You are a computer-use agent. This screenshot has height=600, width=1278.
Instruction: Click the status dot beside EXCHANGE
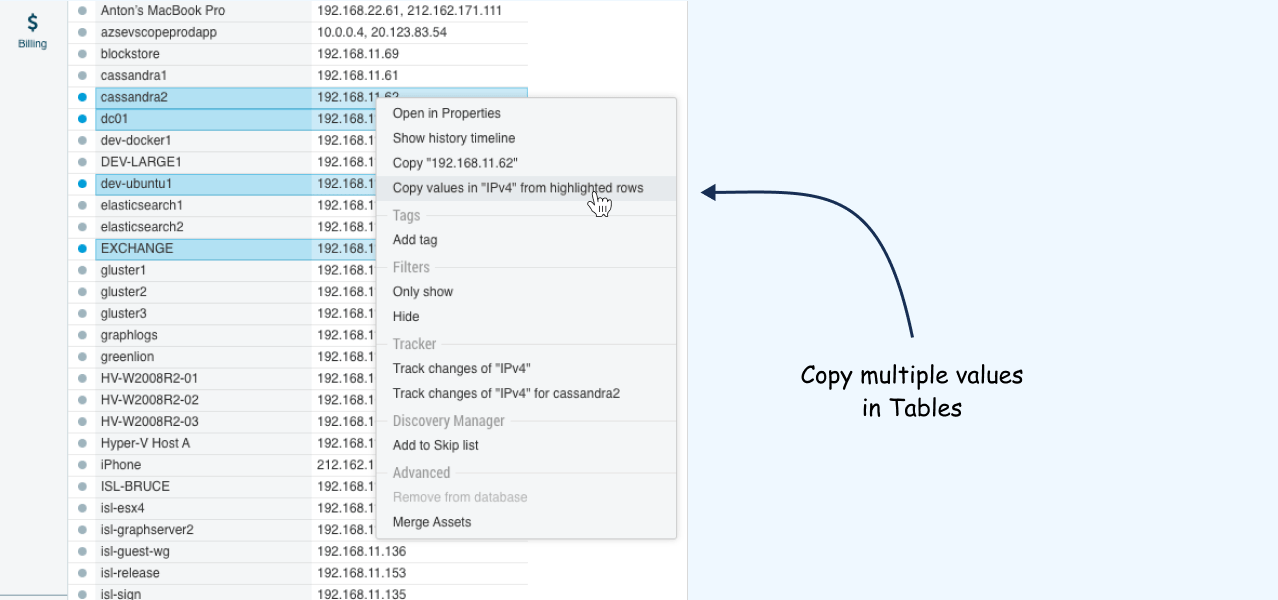[x=82, y=248]
